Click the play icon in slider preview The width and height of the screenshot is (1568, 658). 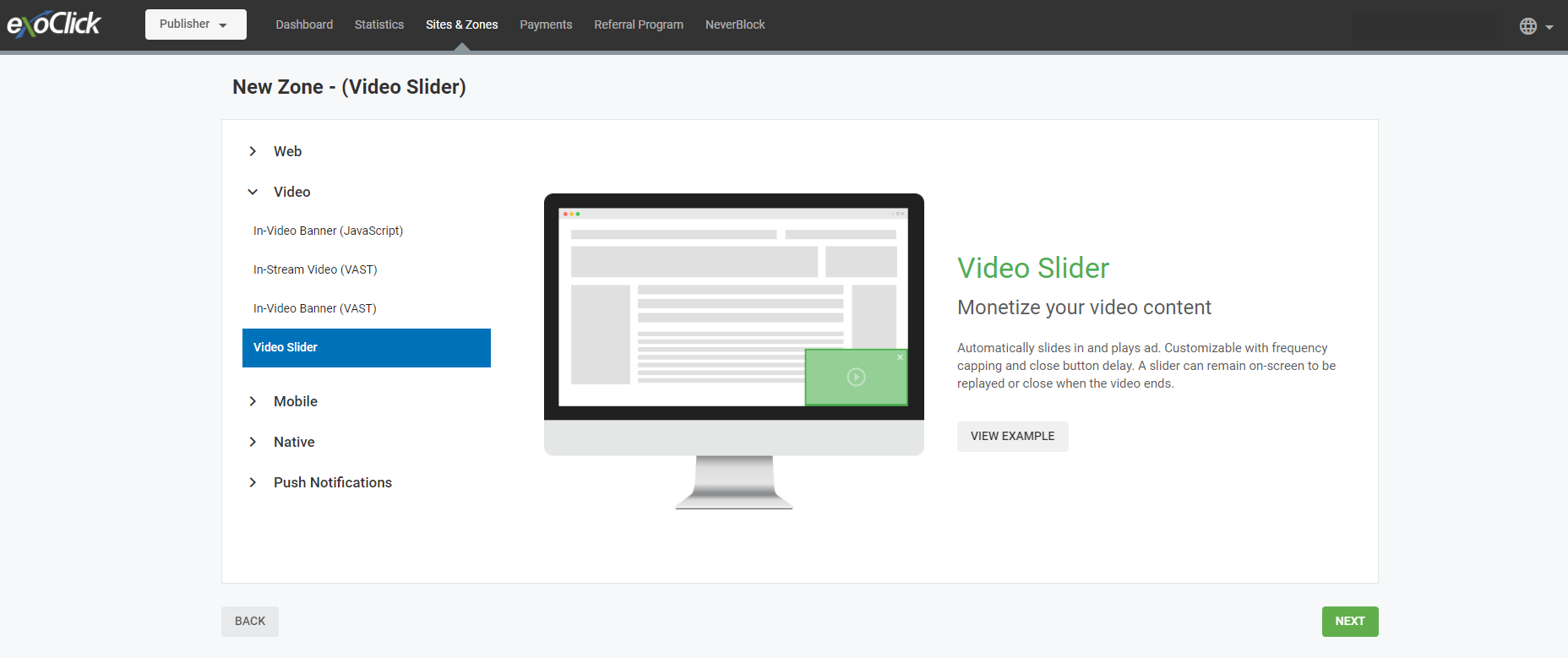coord(856,377)
